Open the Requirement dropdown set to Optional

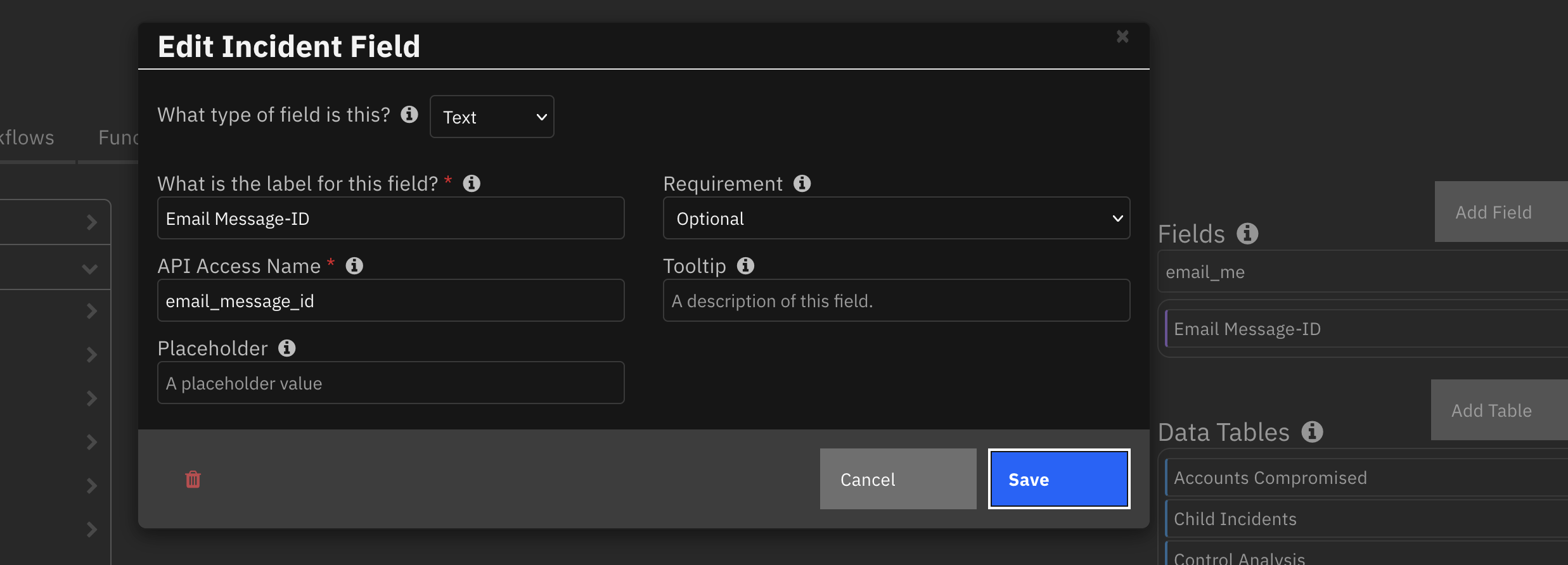coord(896,218)
